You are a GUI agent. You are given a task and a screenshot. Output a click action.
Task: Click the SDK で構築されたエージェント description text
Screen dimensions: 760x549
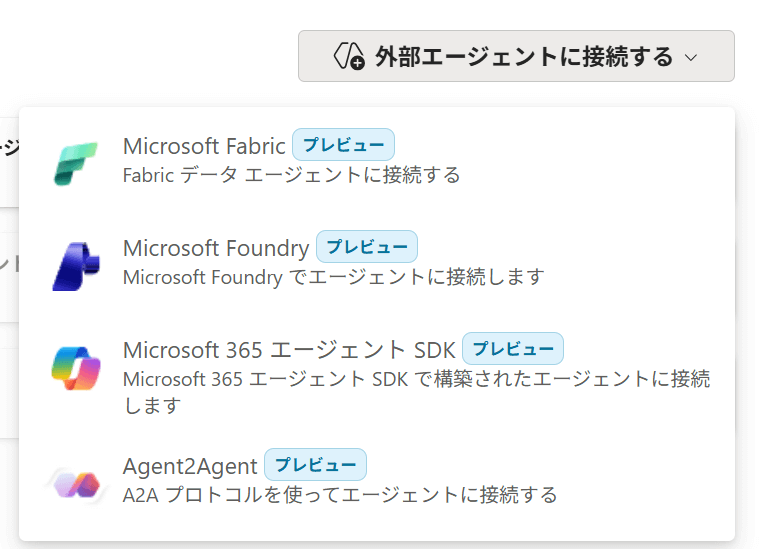coord(416,379)
